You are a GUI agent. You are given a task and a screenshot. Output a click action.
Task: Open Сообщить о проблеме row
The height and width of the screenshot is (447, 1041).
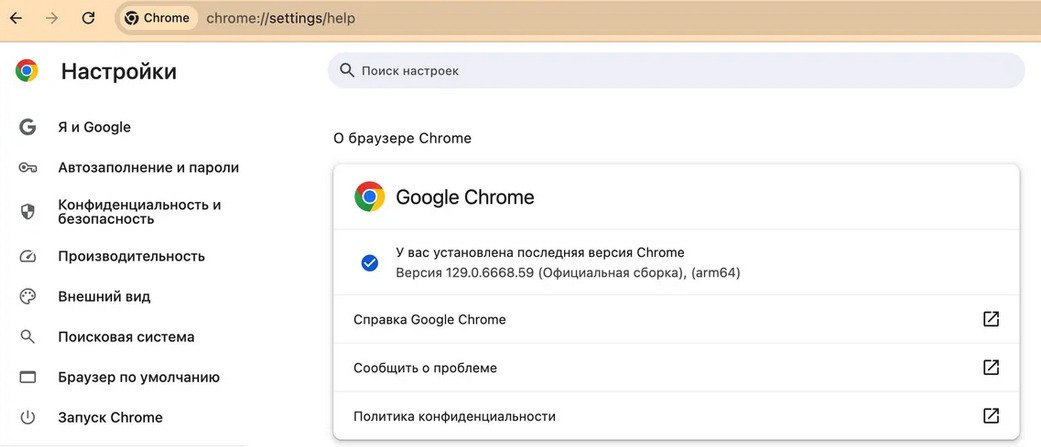(676, 367)
